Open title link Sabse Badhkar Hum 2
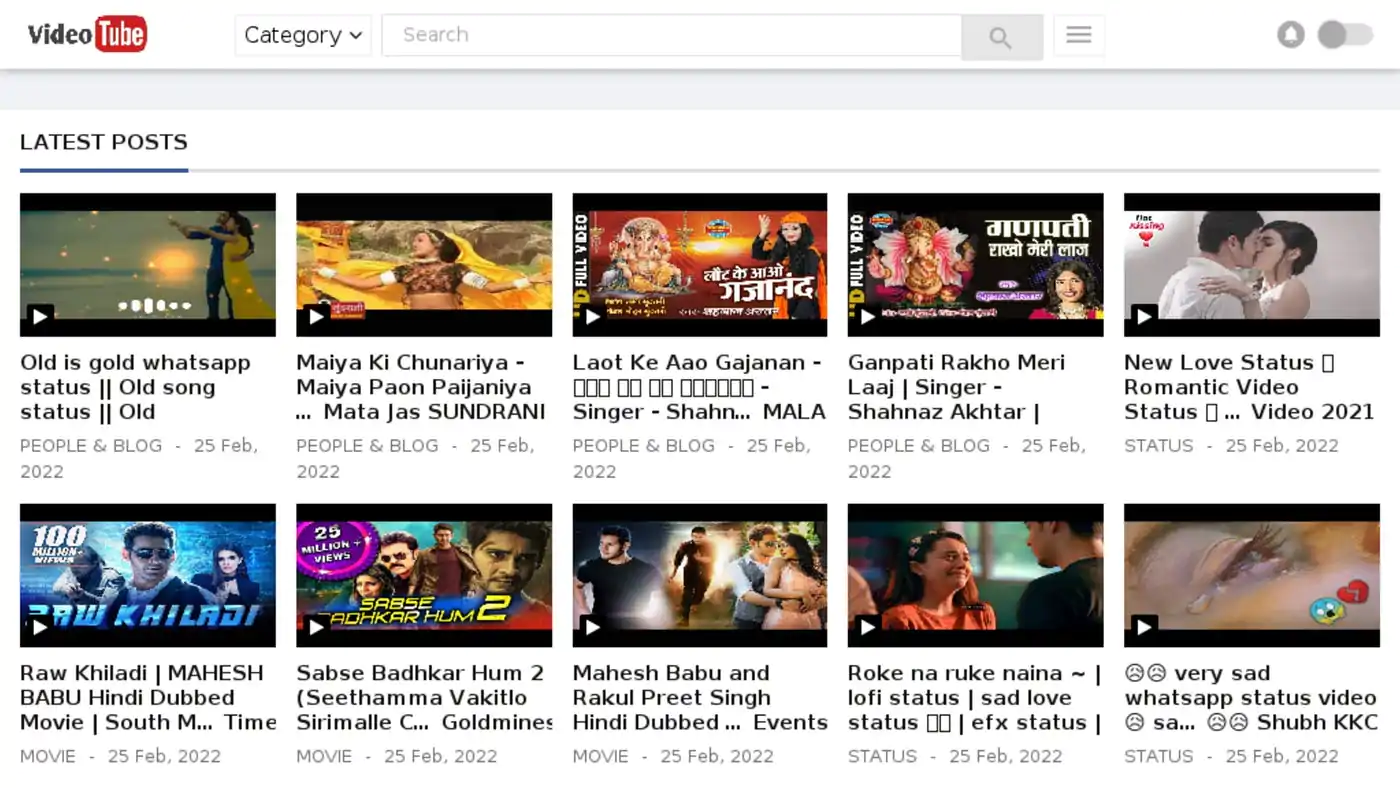 (x=424, y=697)
